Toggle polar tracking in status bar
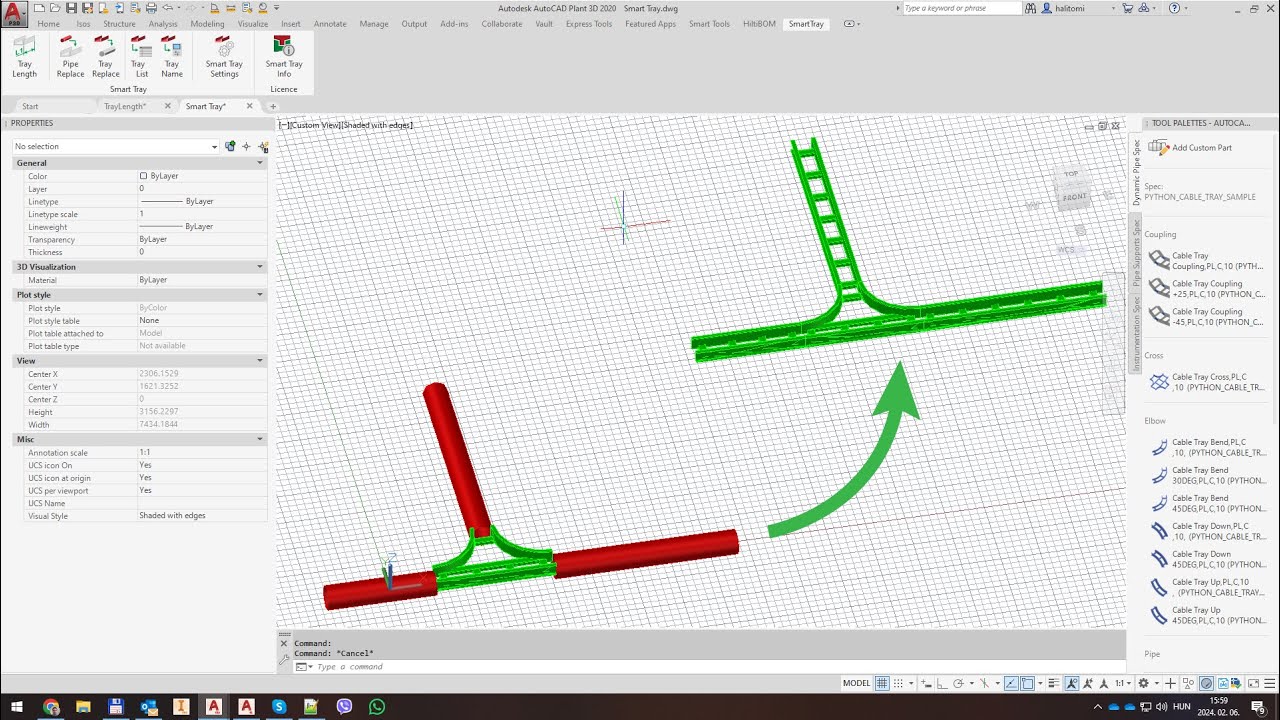This screenshot has height=720, width=1280. point(958,683)
